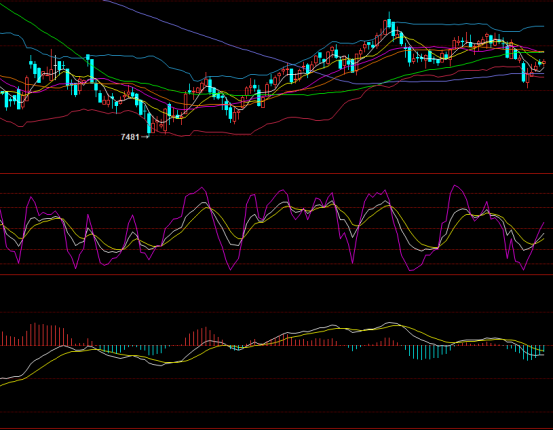The width and height of the screenshot is (554, 430).
Task: Click the red divider line above the MACD panel
Action: pos(277,275)
